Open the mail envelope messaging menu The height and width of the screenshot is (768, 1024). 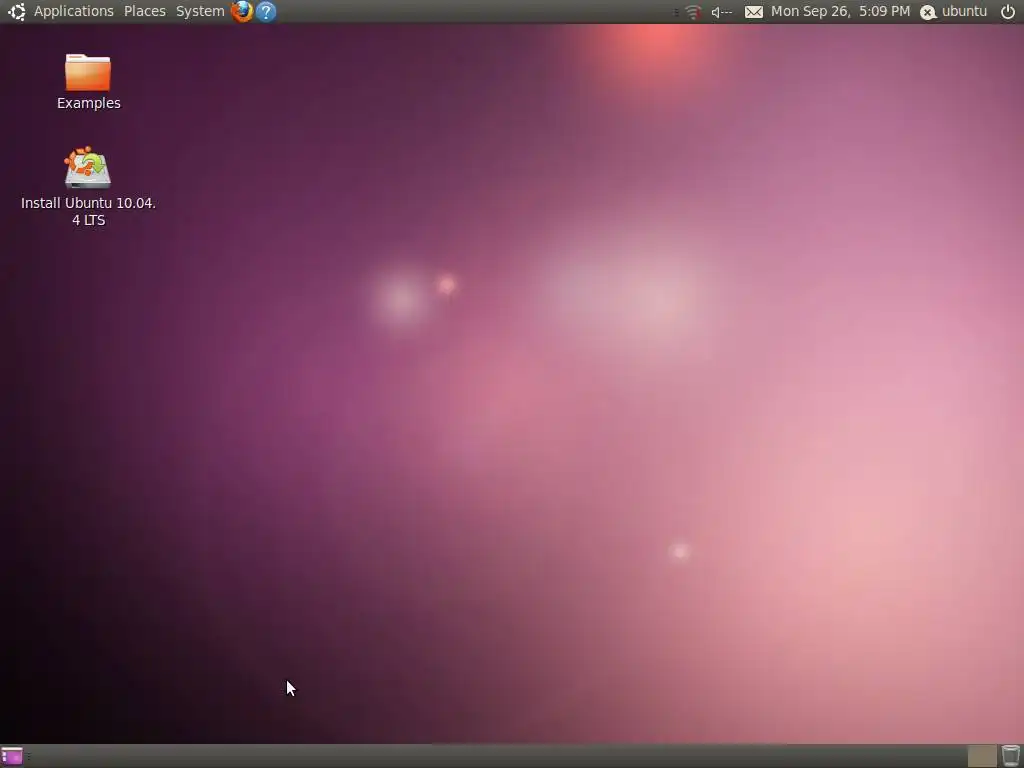pyautogui.click(x=754, y=12)
